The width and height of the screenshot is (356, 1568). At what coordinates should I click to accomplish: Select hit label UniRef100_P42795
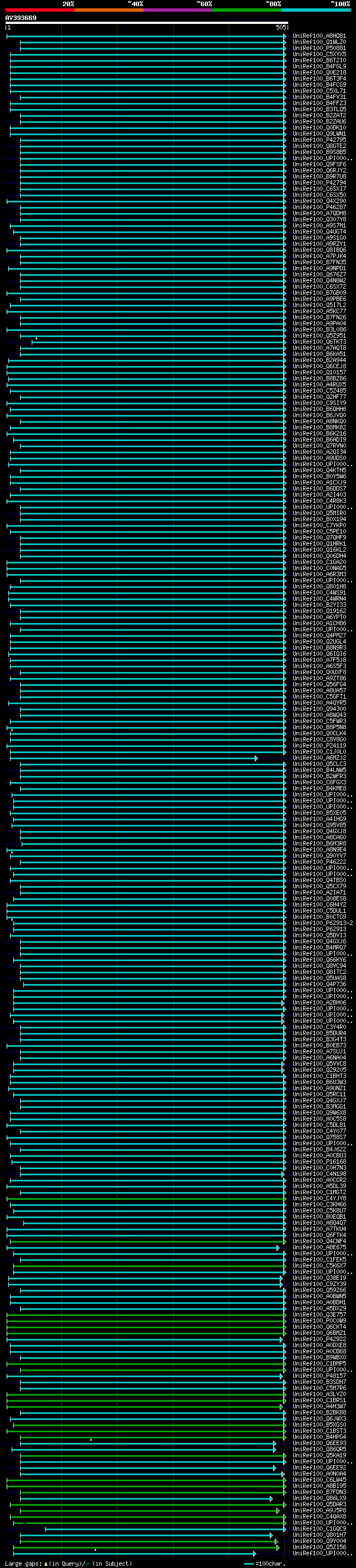(319, 140)
